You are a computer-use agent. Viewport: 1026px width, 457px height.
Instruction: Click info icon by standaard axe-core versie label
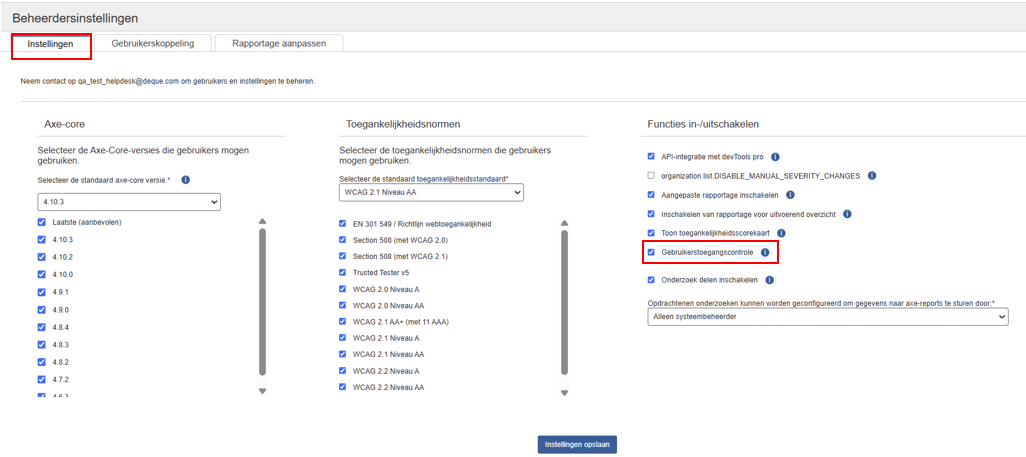tap(186, 180)
